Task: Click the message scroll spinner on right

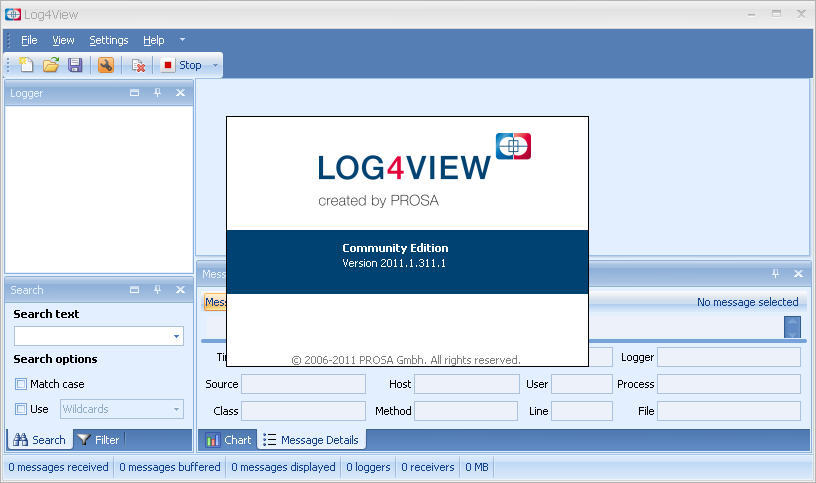Action: pos(792,327)
